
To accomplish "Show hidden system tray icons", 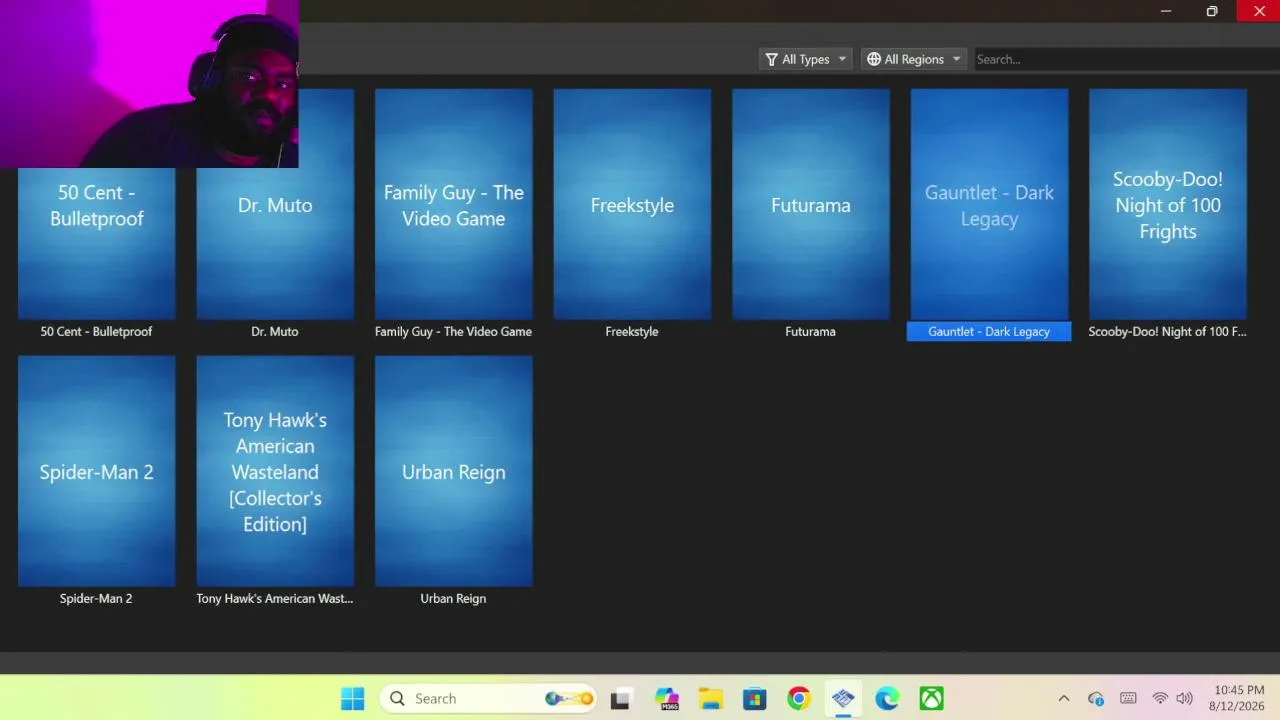I will (1064, 698).
